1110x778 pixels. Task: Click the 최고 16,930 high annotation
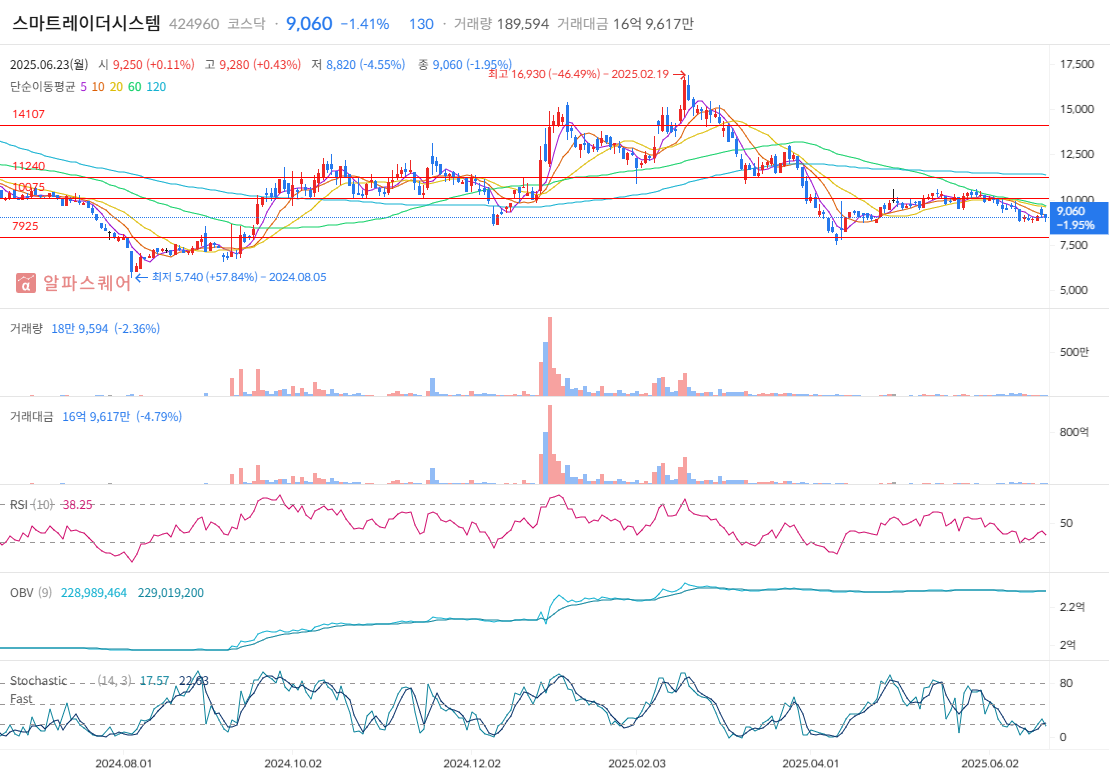coord(587,74)
